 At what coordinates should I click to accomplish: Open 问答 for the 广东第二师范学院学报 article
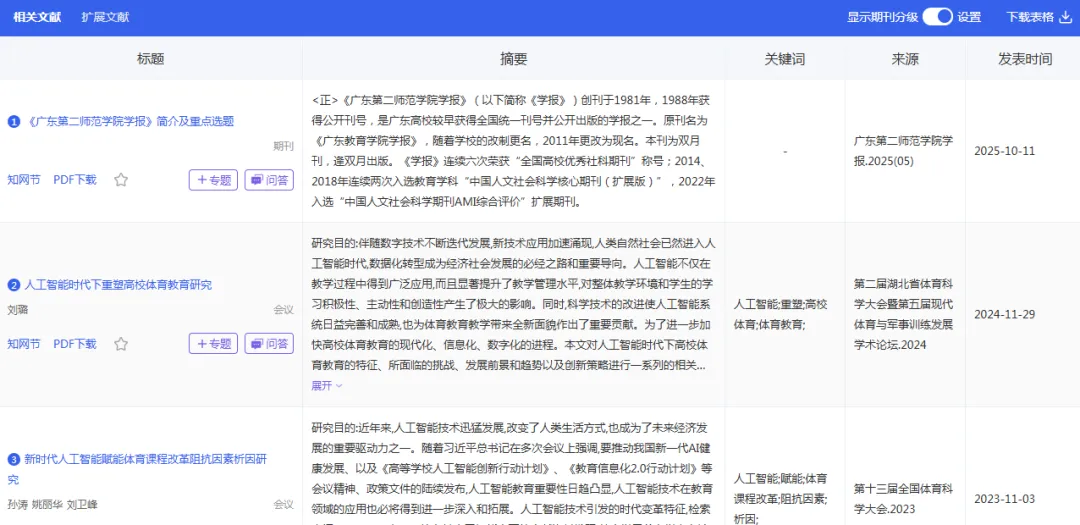pyautogui.click(x=269, y=180)
